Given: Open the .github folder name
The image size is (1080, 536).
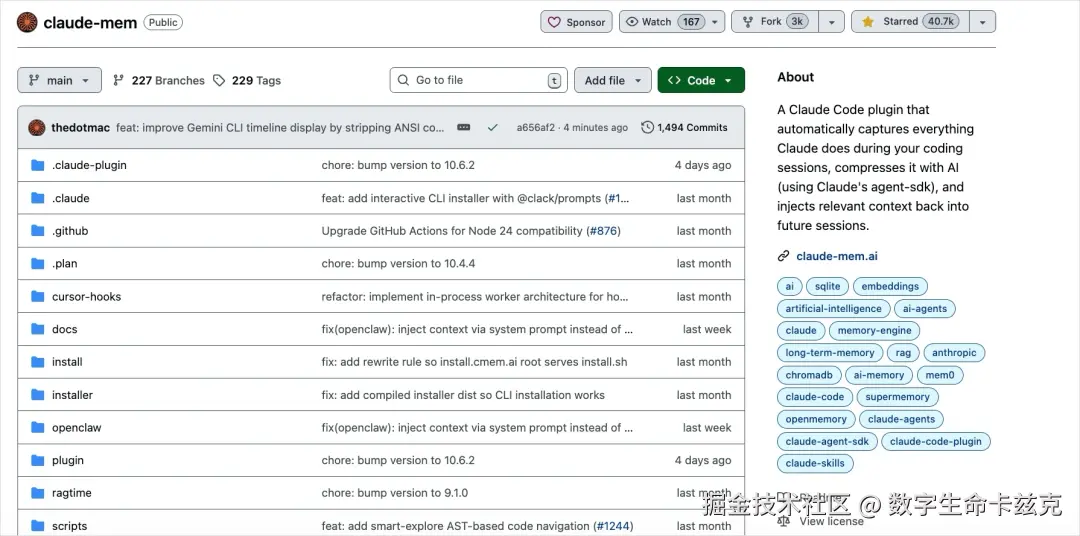Looking at the screenshot, I should tap(70, 231).
